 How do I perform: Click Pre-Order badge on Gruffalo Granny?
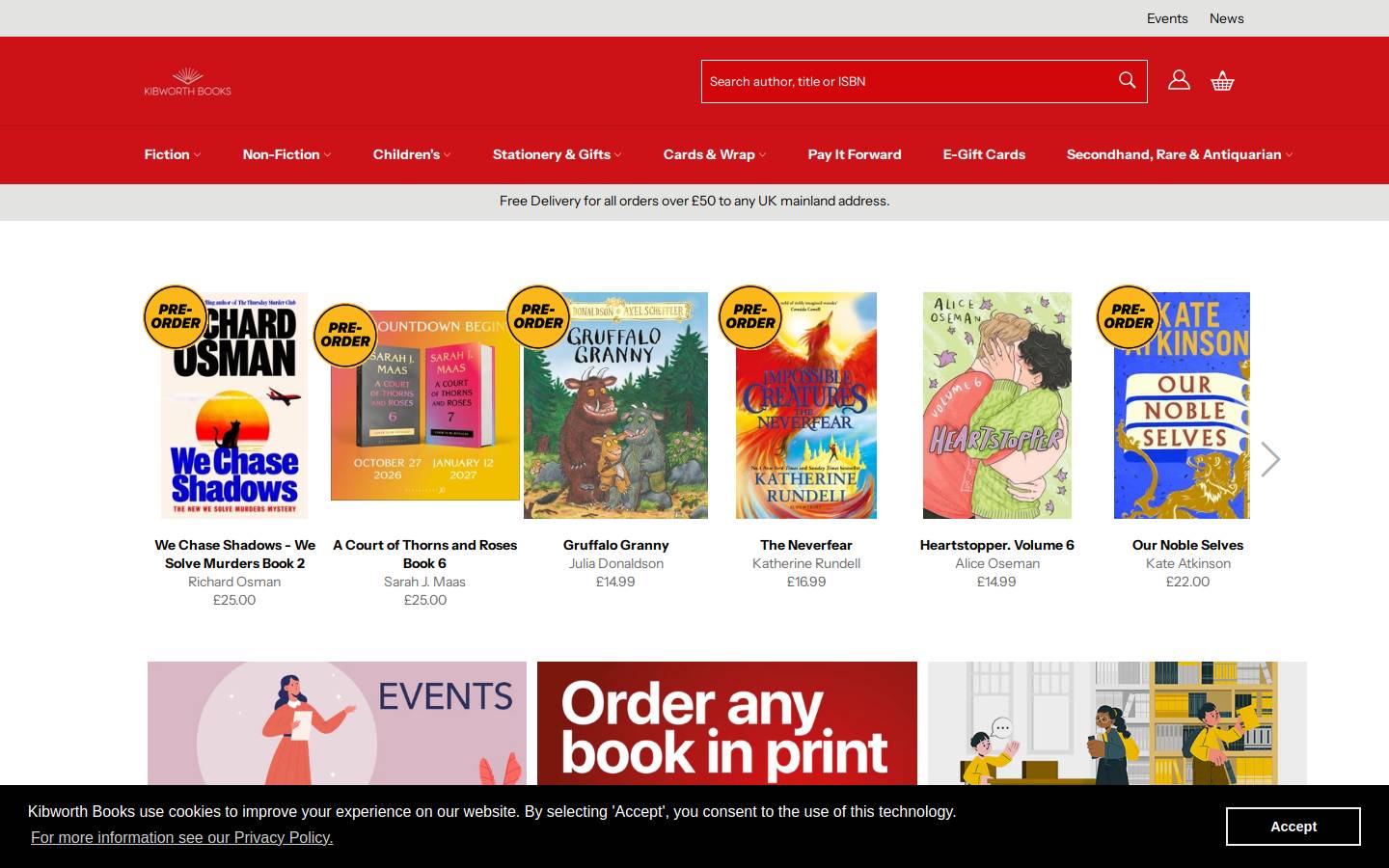[538, 316]
